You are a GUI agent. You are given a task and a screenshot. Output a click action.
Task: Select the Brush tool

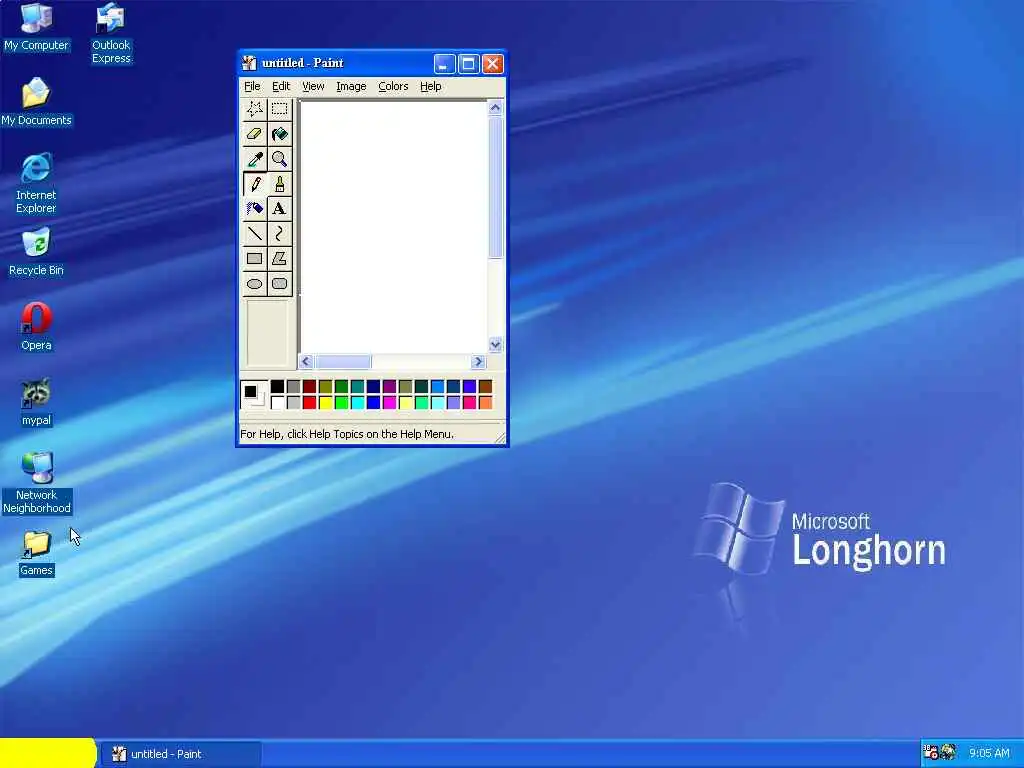pos(280,184)
